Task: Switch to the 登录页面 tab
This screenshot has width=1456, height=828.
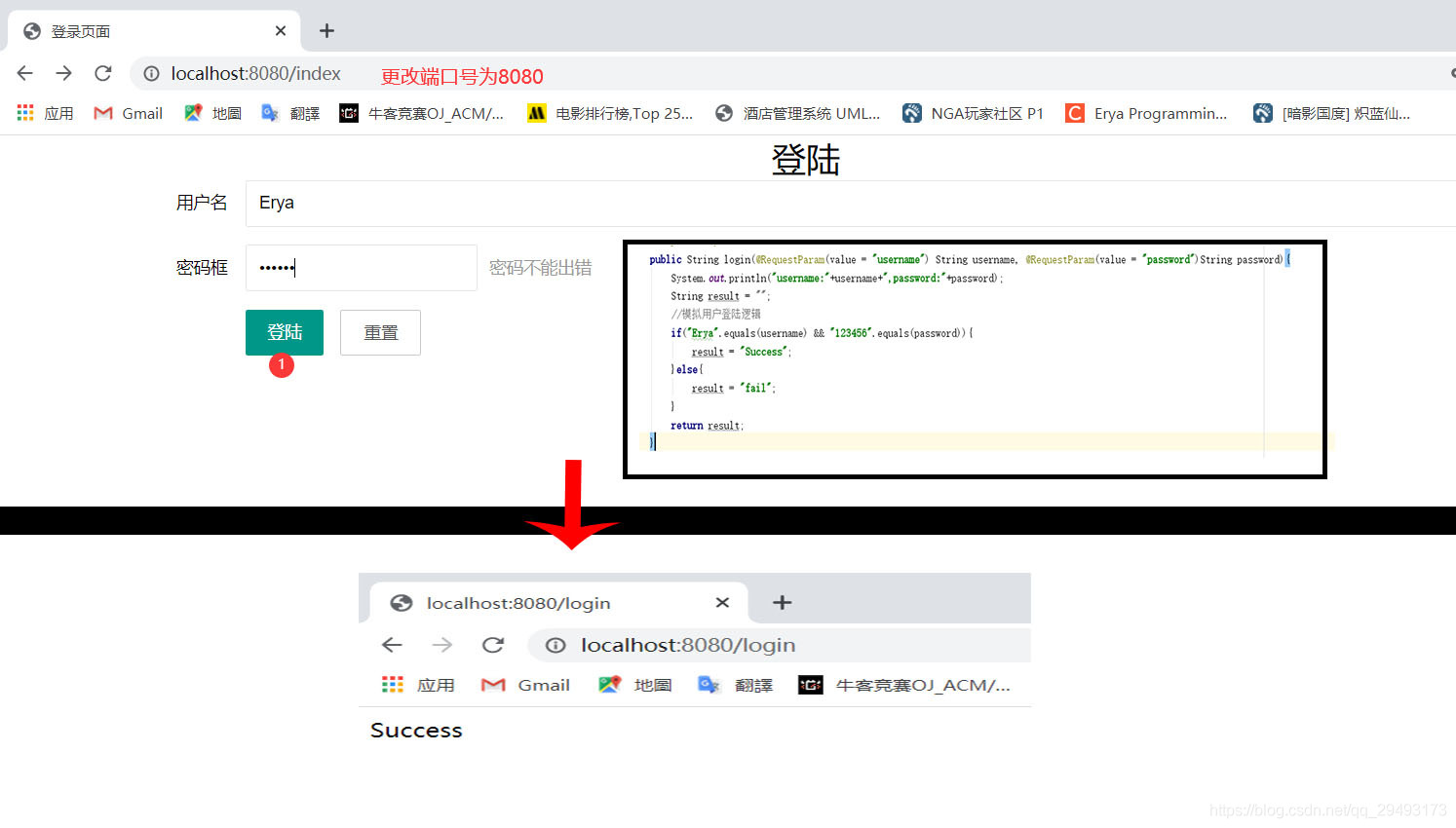Action: pos(154,31)
